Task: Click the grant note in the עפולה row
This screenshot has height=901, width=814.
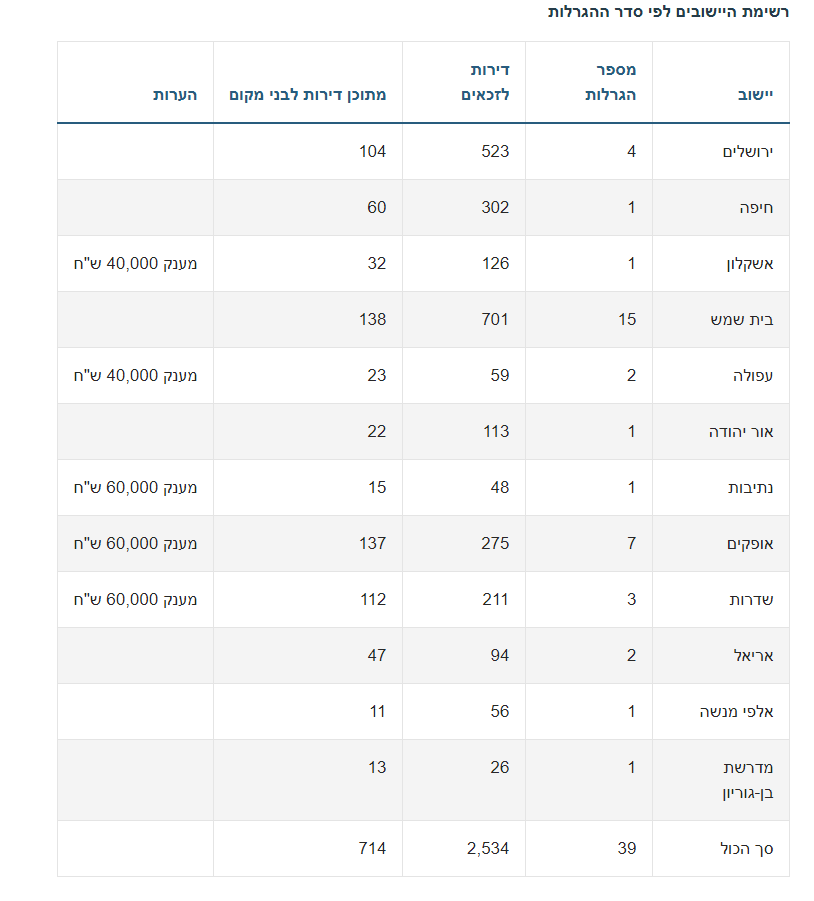Action: [135, 376]
